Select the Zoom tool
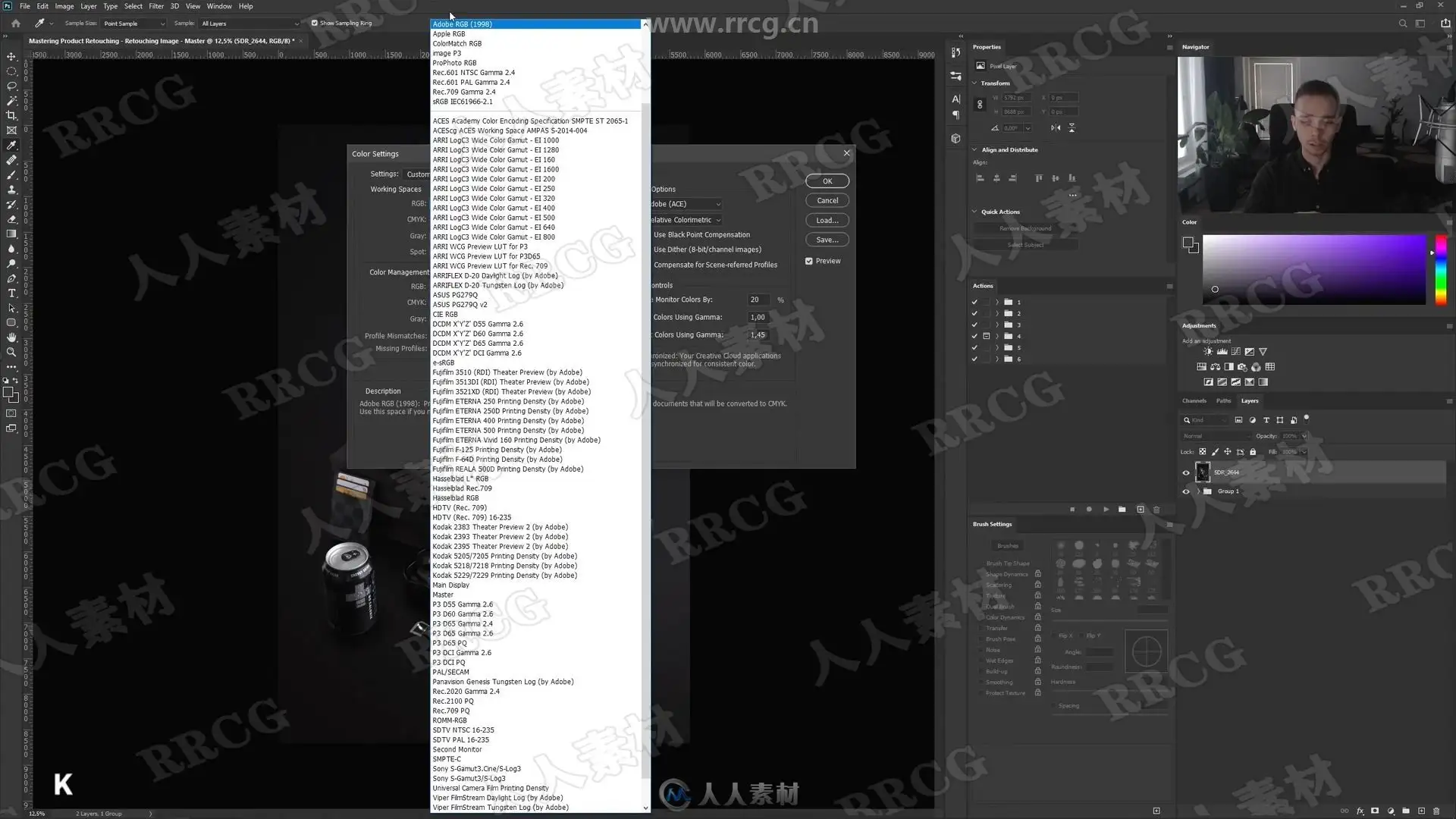 (11, 352)
